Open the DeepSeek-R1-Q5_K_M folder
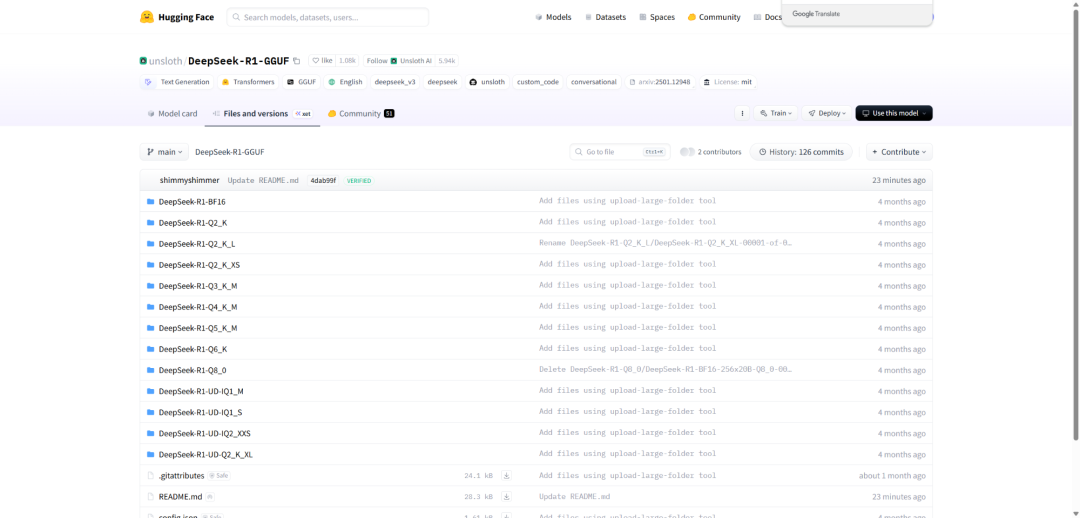The width and height of the screenshot is (1080, 518). coord(198,328)
